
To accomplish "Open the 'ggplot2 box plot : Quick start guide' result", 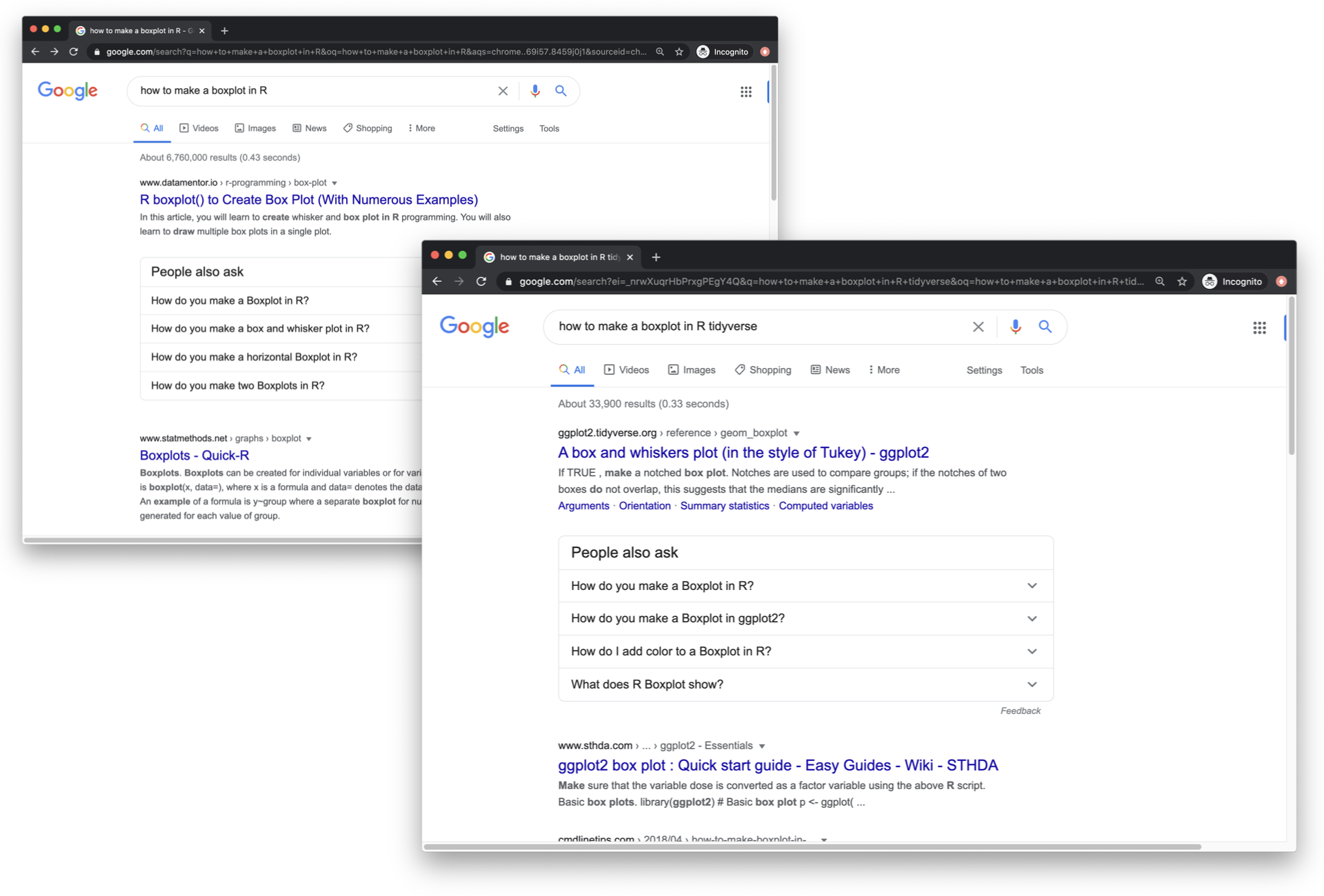I will coord(777,766).
